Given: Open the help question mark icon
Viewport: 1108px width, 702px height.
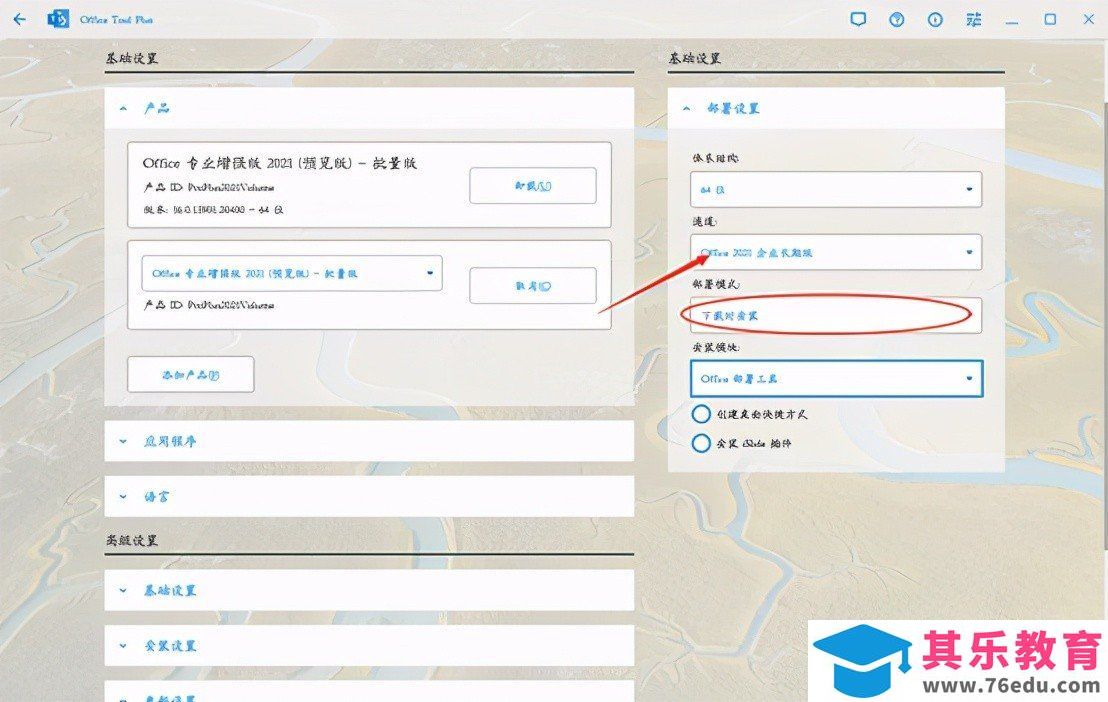Looking at the screenshot, I should click(x=897, y=19).
